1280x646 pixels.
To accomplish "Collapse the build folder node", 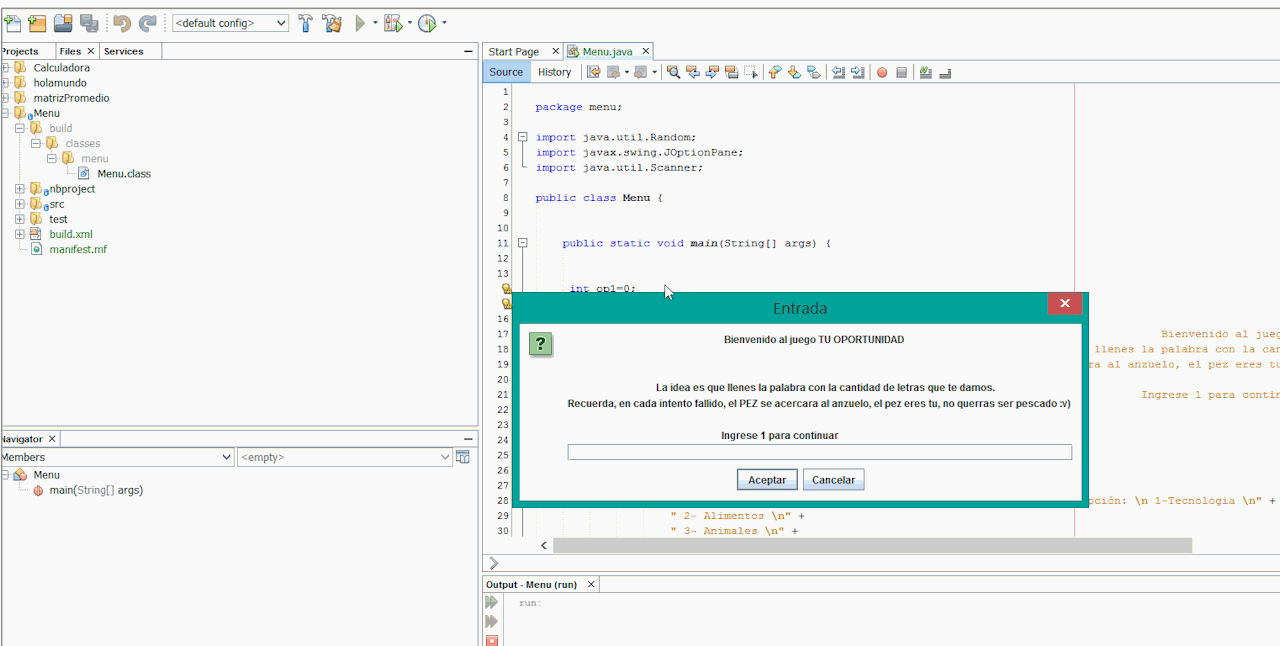I will [20, 128].
